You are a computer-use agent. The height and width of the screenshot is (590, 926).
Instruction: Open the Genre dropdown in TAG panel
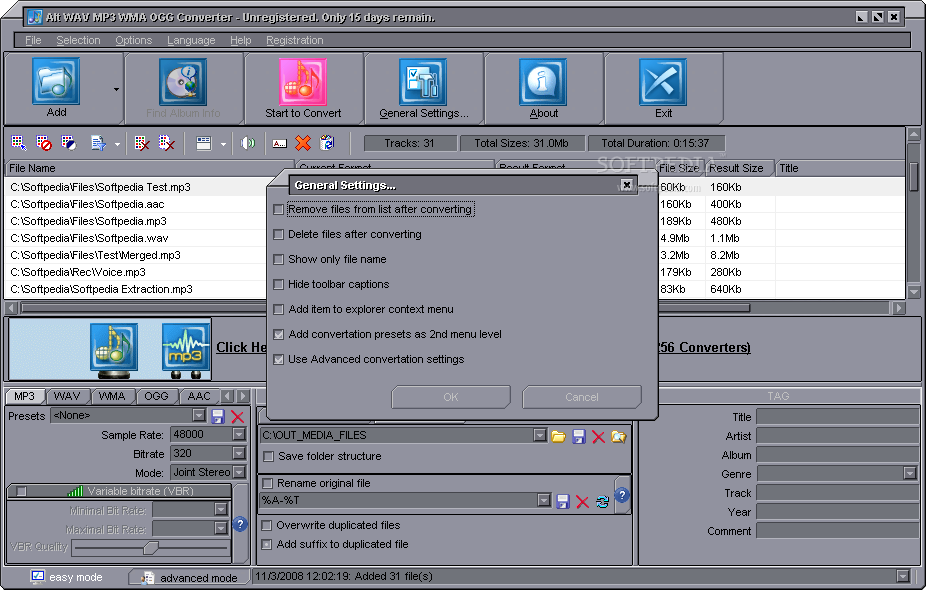click(909, 472)
